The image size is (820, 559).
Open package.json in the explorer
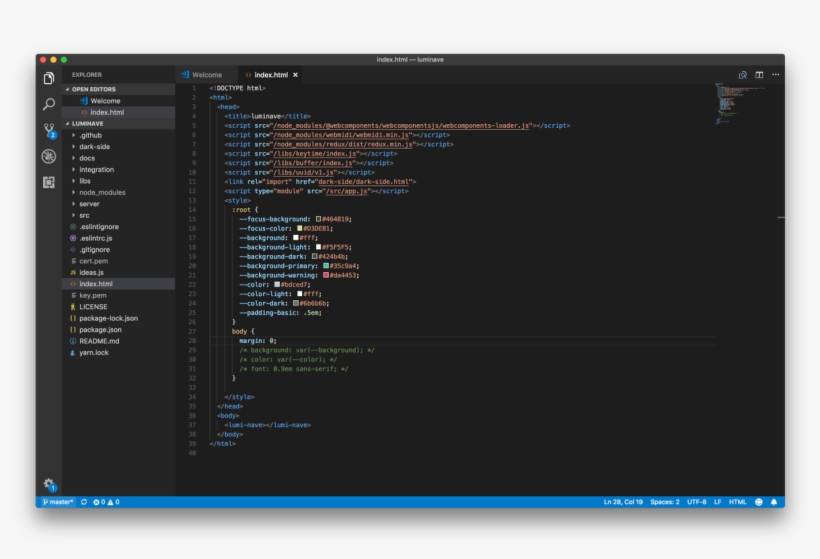click(100, 329)
